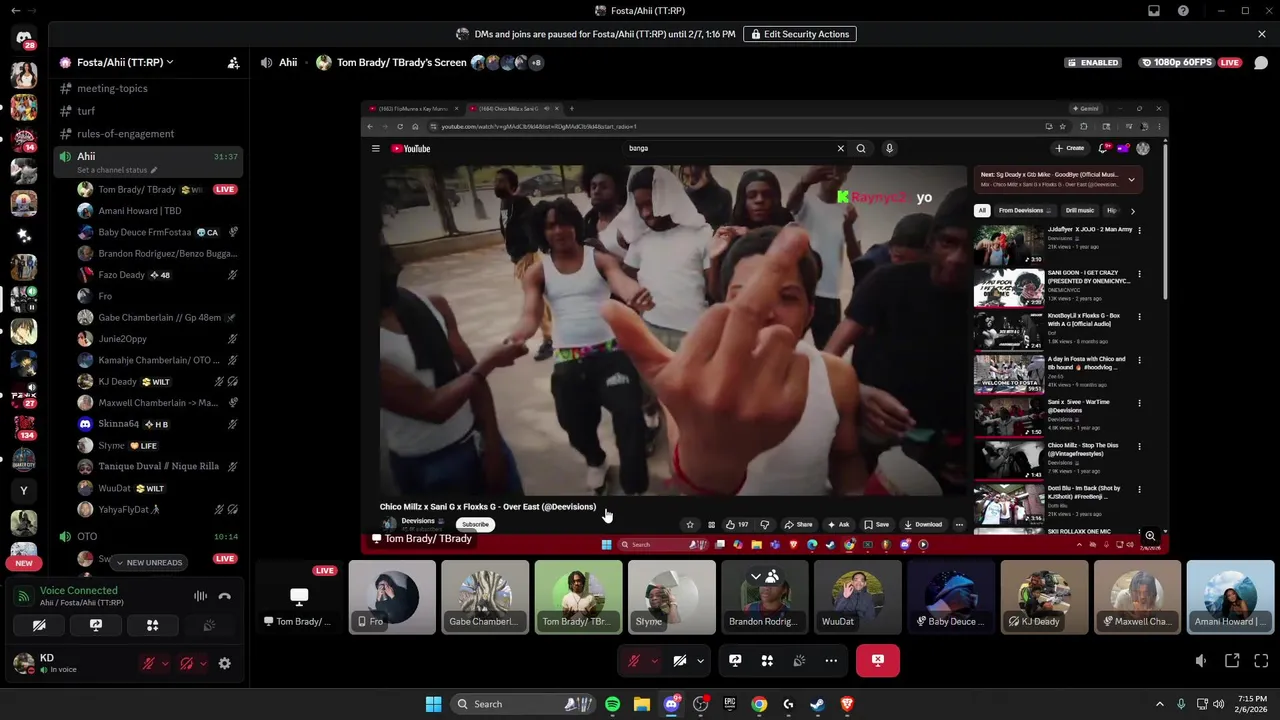Screen dimensions: 1280x720
Task: Show hidden system tray icons chevron
Action: click(x=1160, y=704)
